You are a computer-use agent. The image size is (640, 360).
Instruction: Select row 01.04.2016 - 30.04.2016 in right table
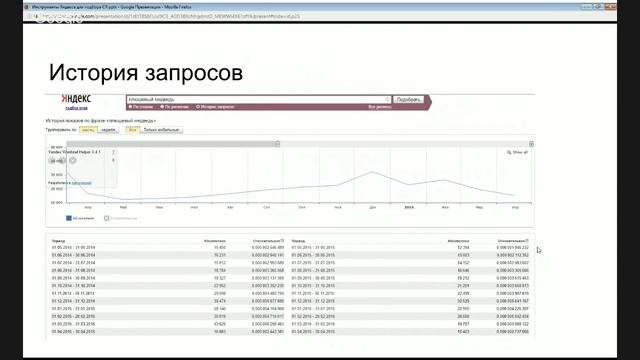pyautogui.click(x=410, y=332)
